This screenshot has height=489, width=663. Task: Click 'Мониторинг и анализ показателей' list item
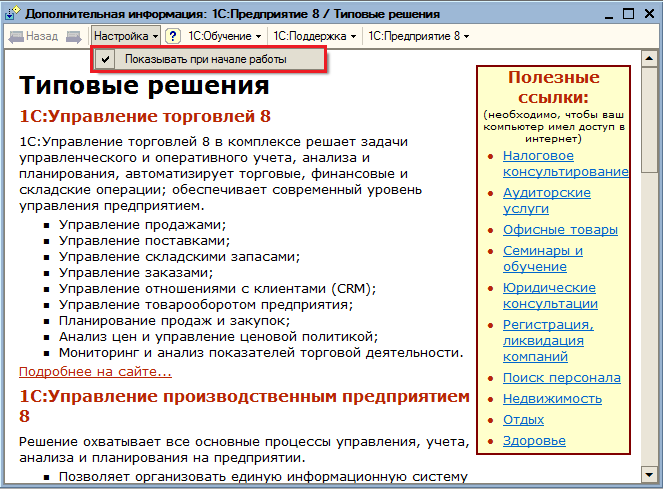pyautogui.click(x=261, y=353)
